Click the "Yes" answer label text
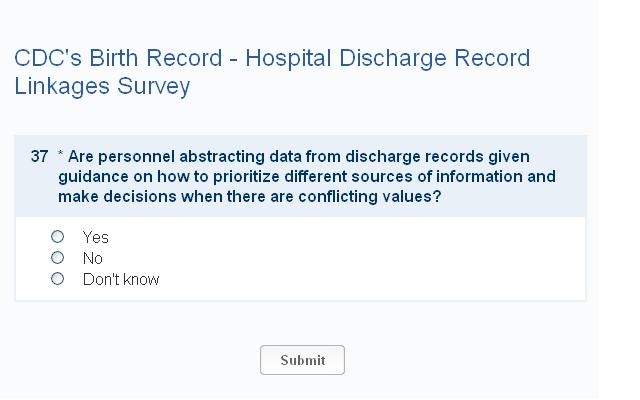 point(96,237)
